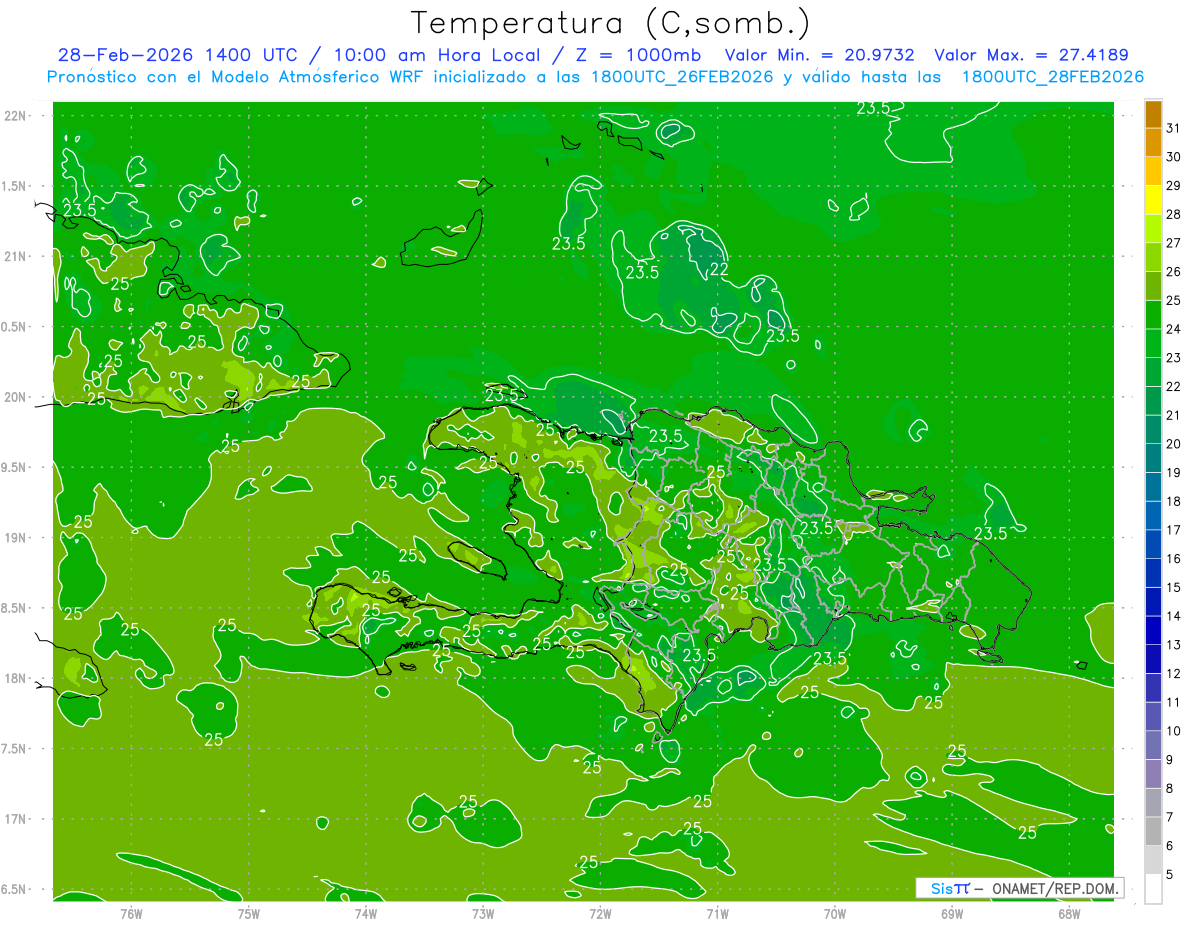Viewport: 1200px width, 927px height.
Task: Click the '69W' longitude axis label
Action: click(x=952, y=912)
